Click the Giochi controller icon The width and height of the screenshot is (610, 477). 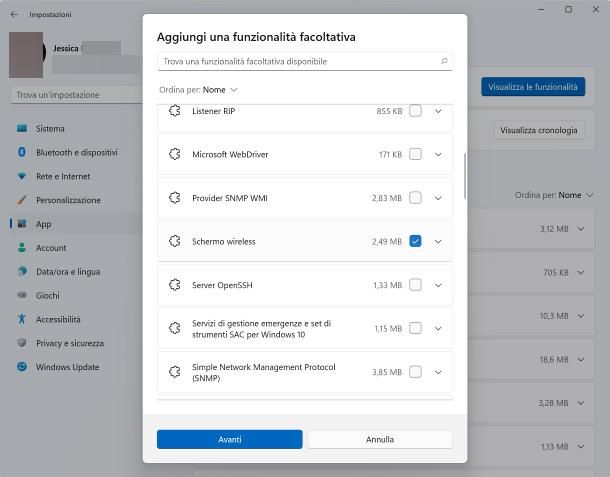point(22,295)
